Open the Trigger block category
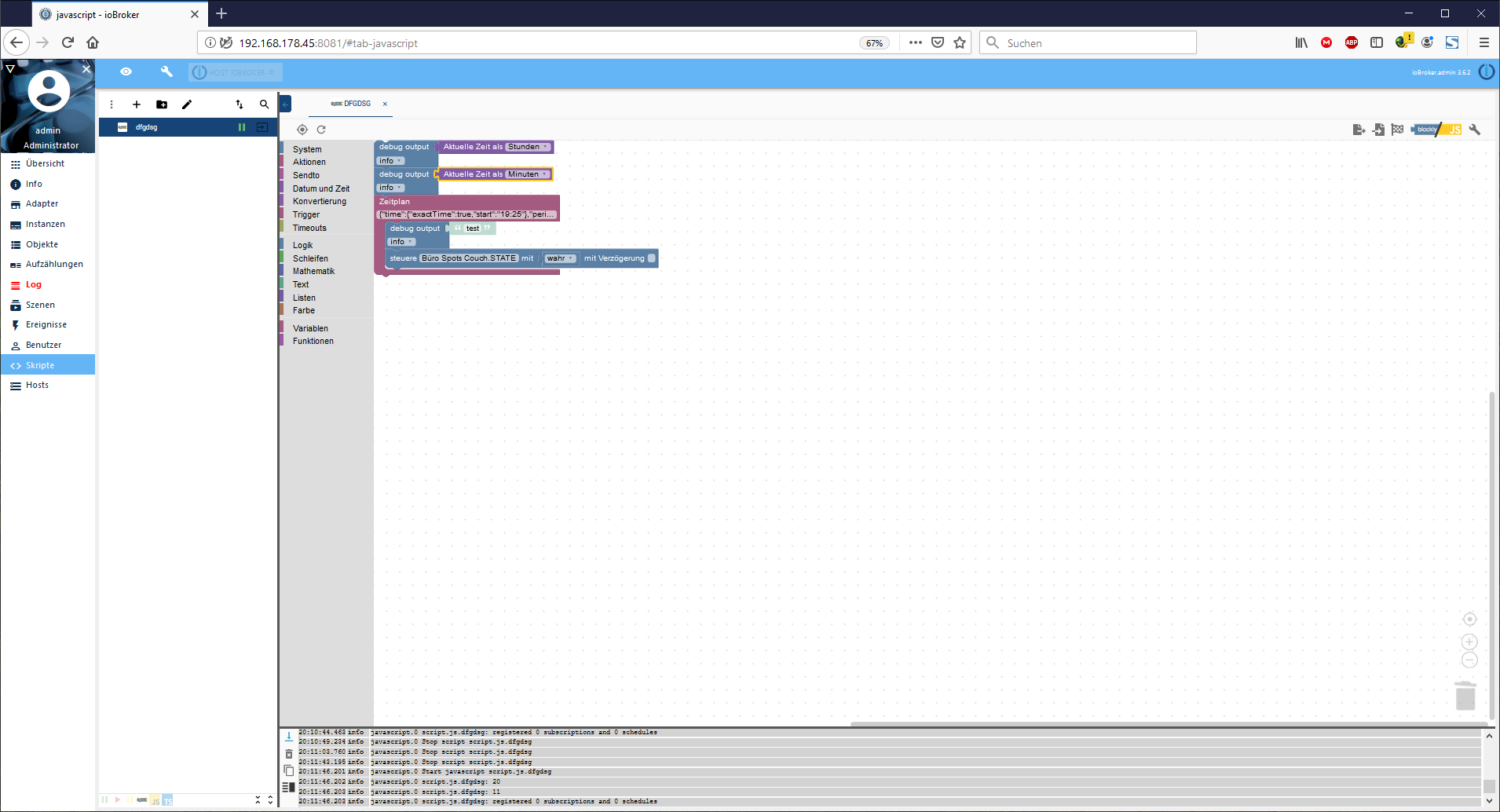Viewport: 1500px width, 812px height. pyautogui.click(x=306, y=215)
